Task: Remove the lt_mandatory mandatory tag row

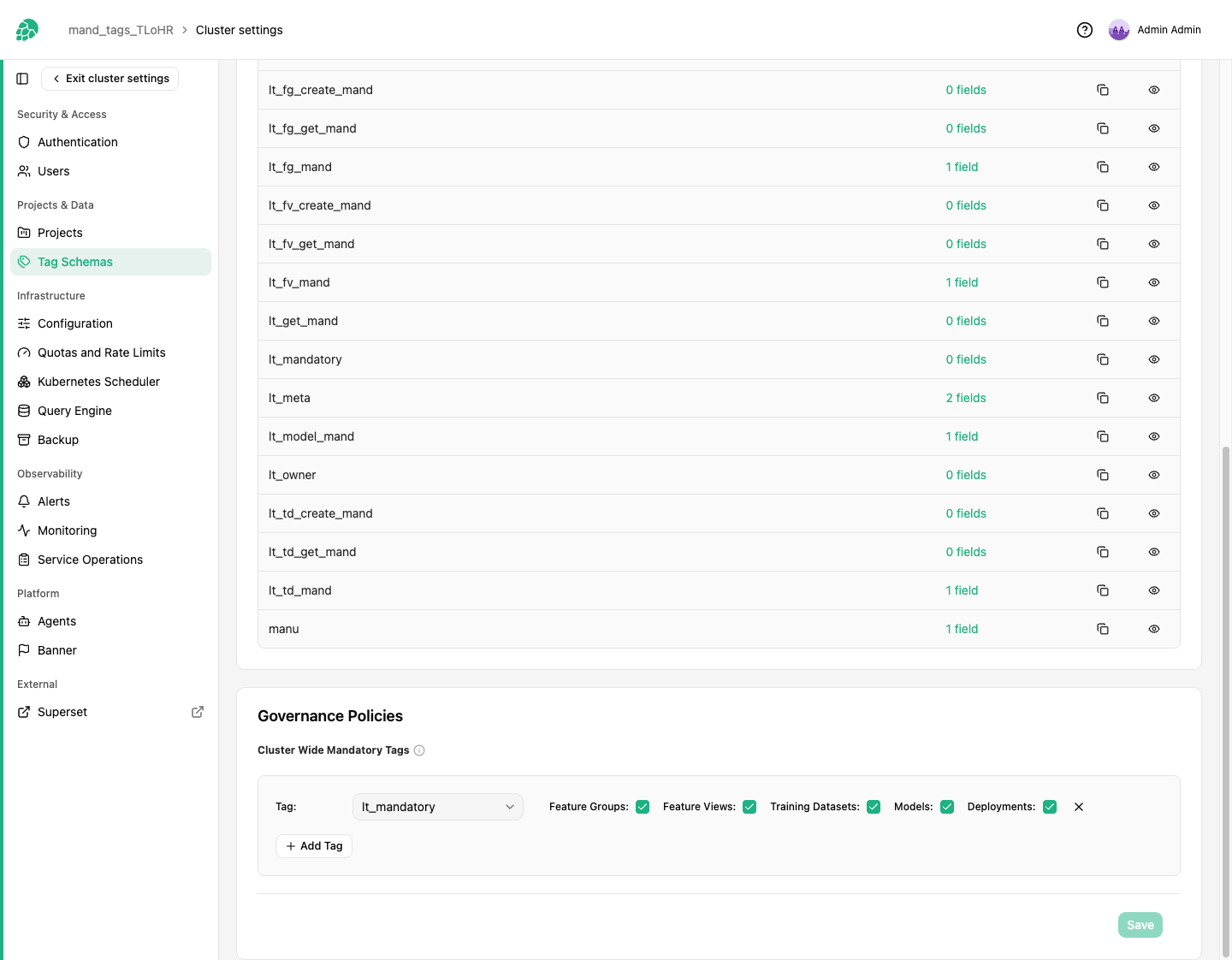Action: point(1079,807)
